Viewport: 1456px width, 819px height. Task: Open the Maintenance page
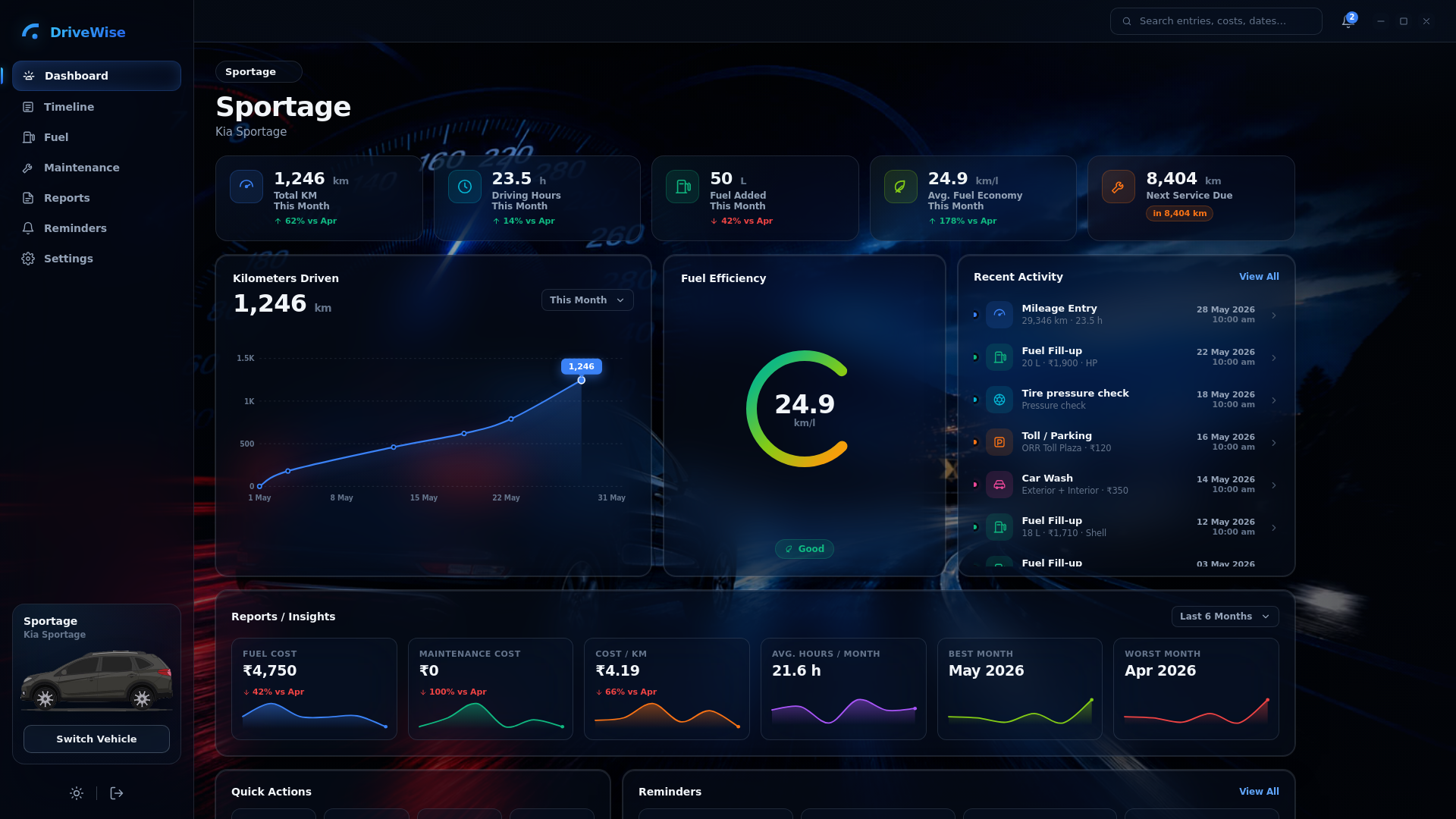pos(96,168)
